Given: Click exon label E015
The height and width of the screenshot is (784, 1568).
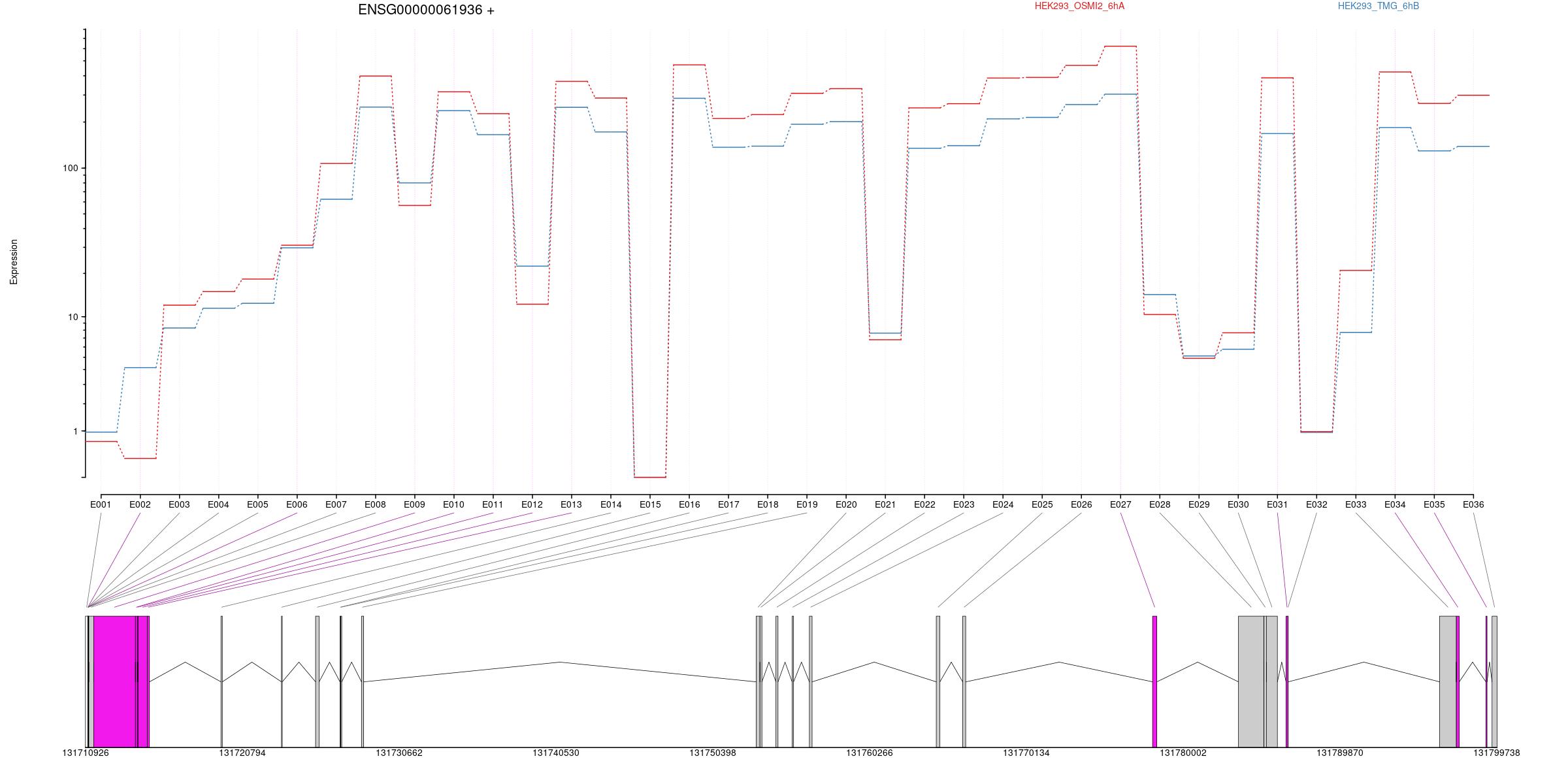Looking at the screenshot, I should (650, 504).
